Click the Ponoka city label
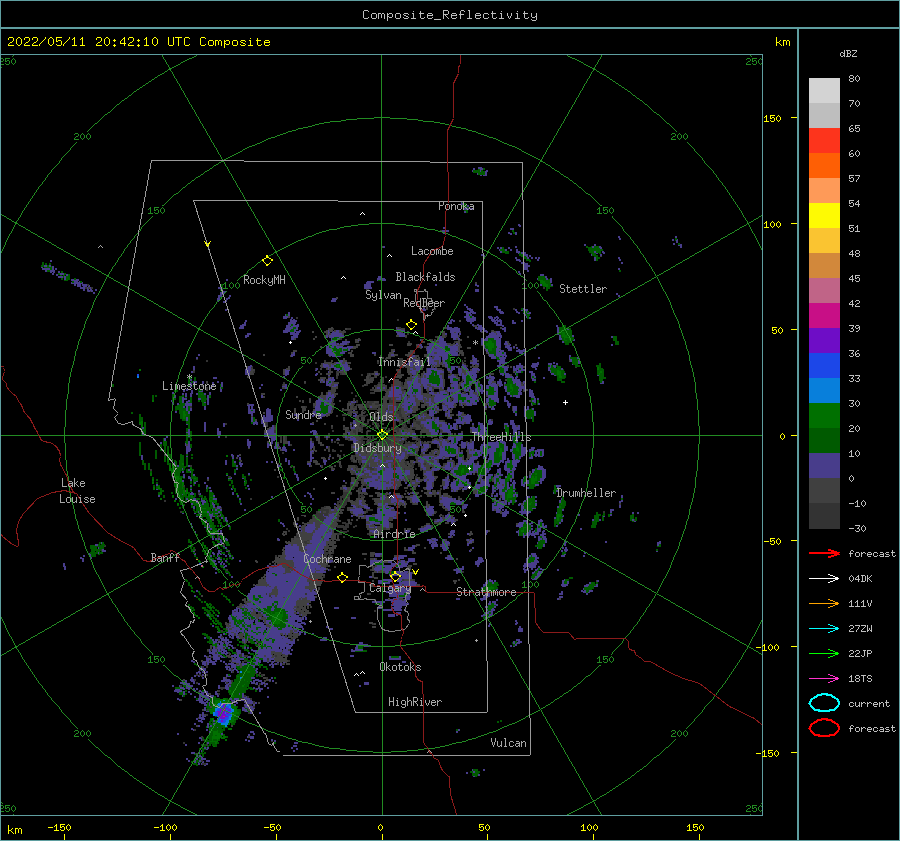Image resolution: width=900 pixels, height=841 pixels. pos(456,206)
